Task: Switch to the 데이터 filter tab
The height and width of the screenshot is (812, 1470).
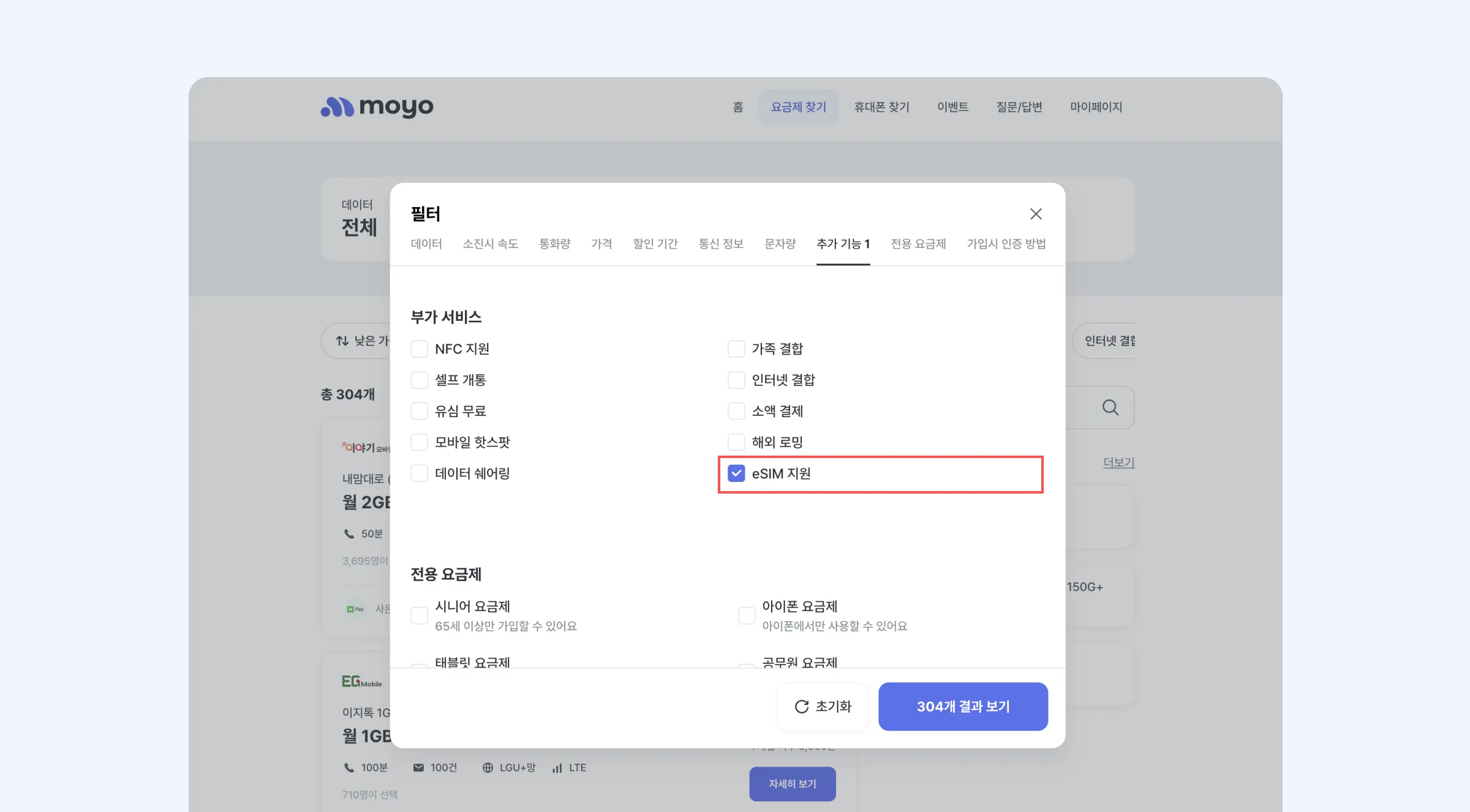Action: (426, 244)
